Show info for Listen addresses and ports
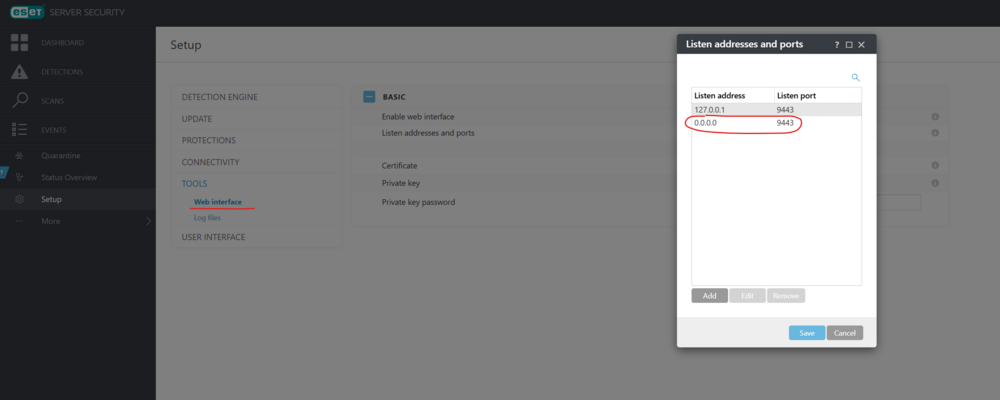1000x400 pixels. tap(935, 133)
